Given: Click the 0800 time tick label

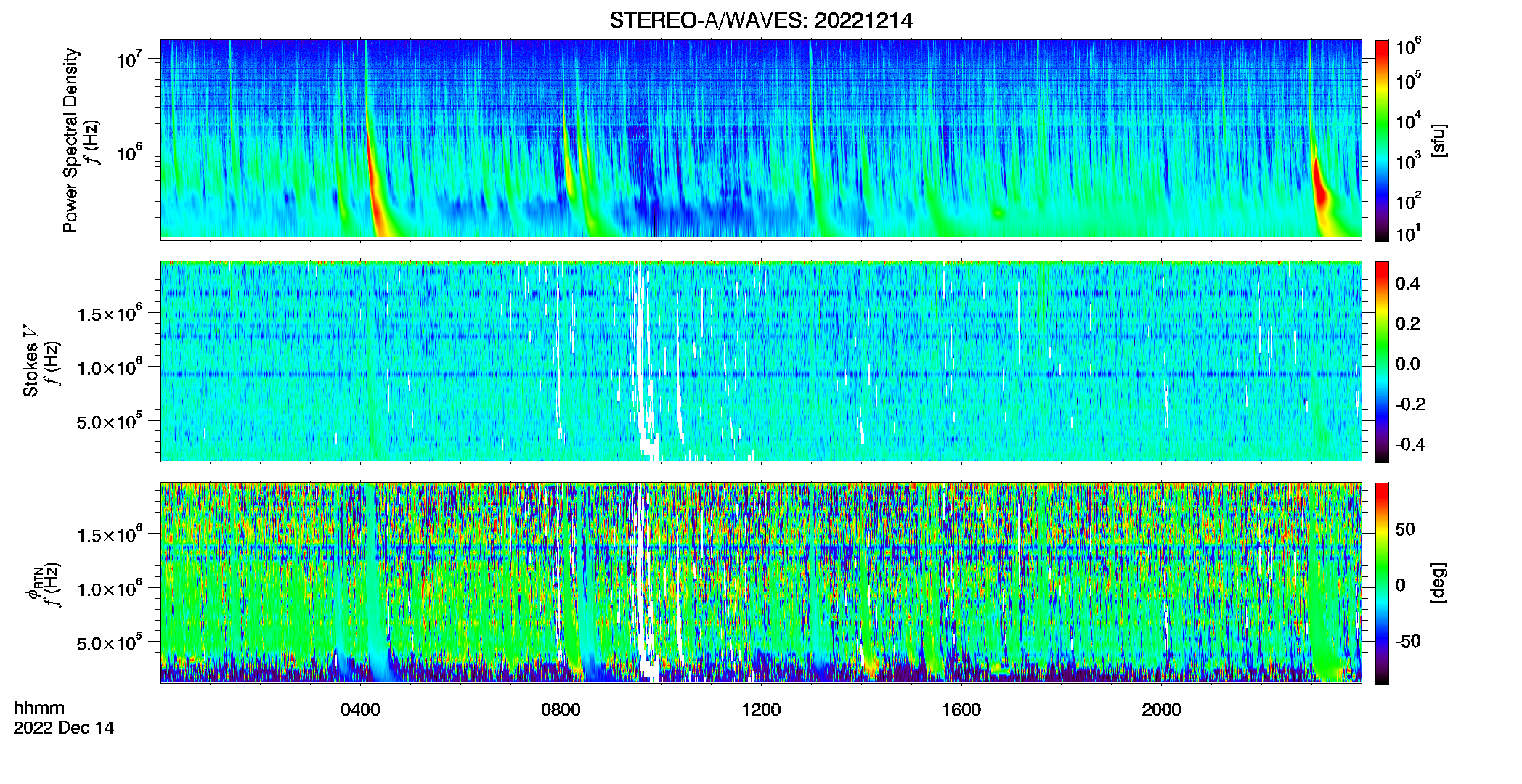Looking at the screenshot, I should point(561,710).
